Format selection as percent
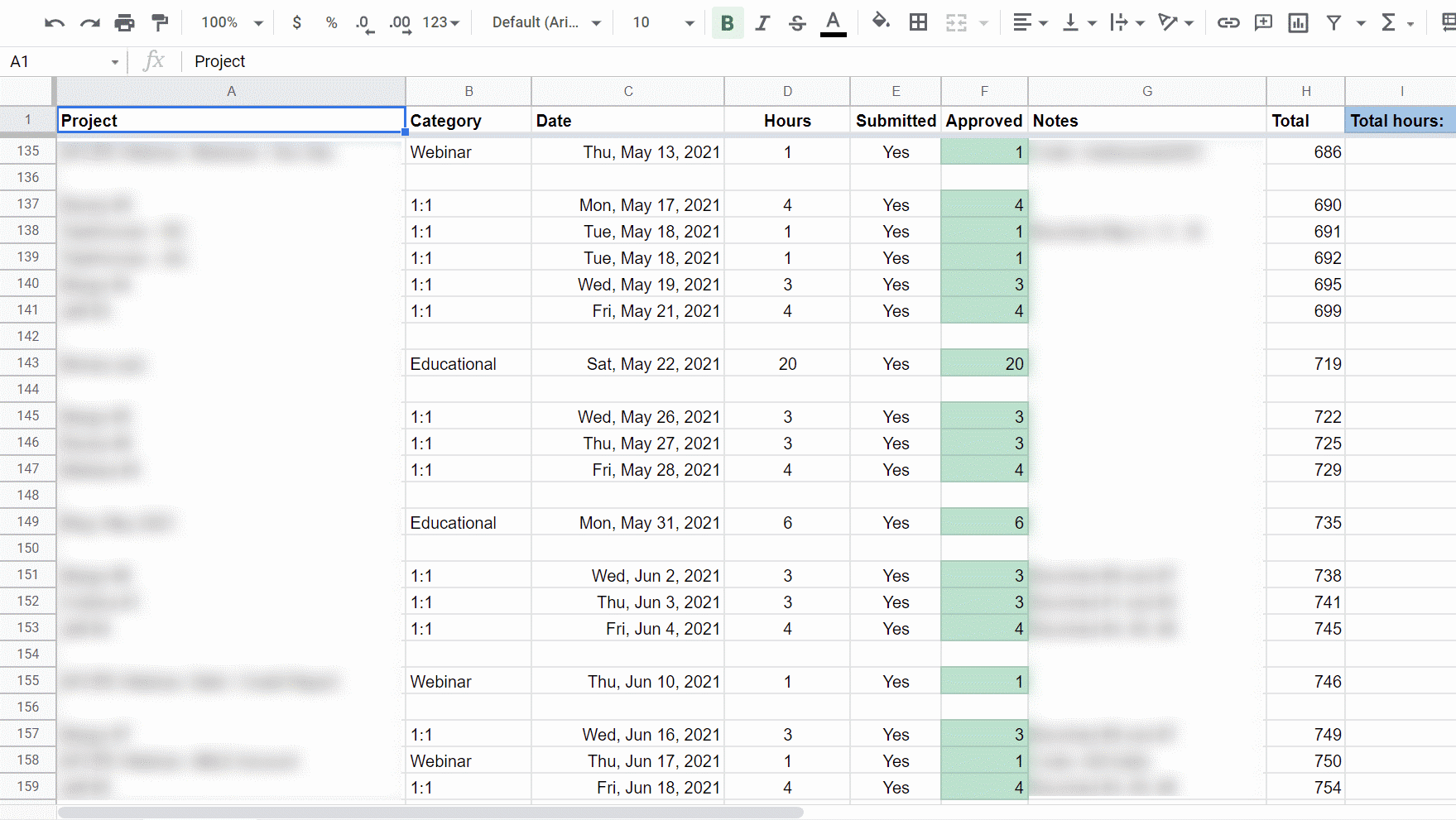This screenshot has height=820, width=1456. 331,22
